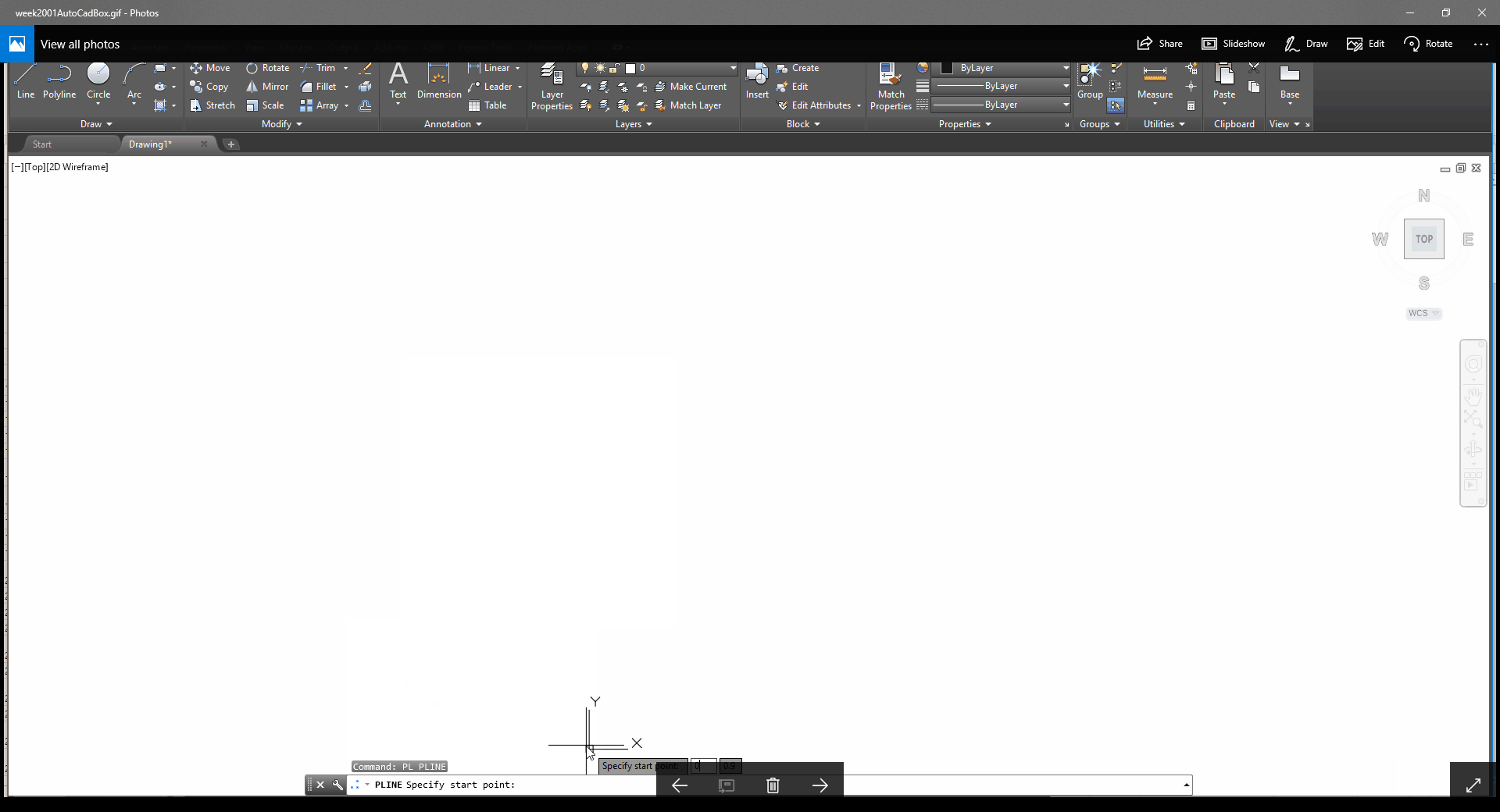
Task: Activate the Circle tool
Action: tap(98, 82)
